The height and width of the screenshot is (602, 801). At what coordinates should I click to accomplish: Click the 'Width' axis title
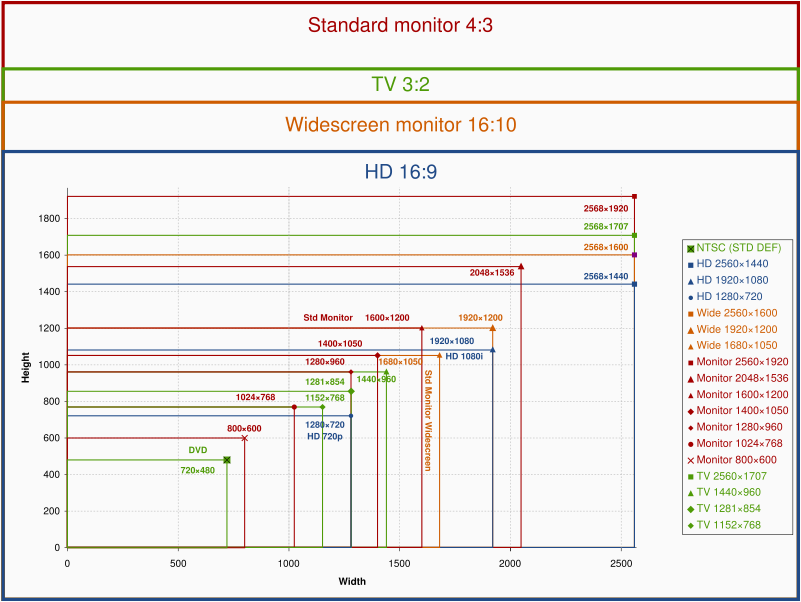pos(352,582)
